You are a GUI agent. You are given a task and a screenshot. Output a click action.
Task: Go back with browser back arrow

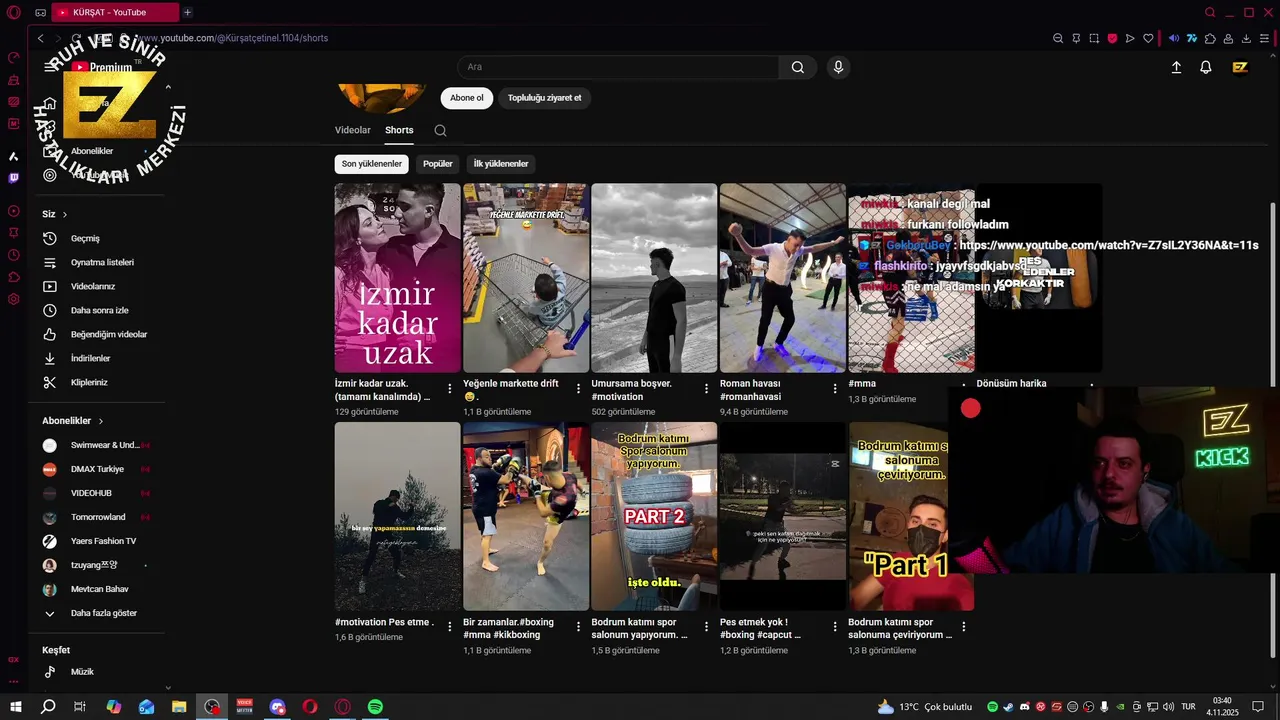point(40,38)
